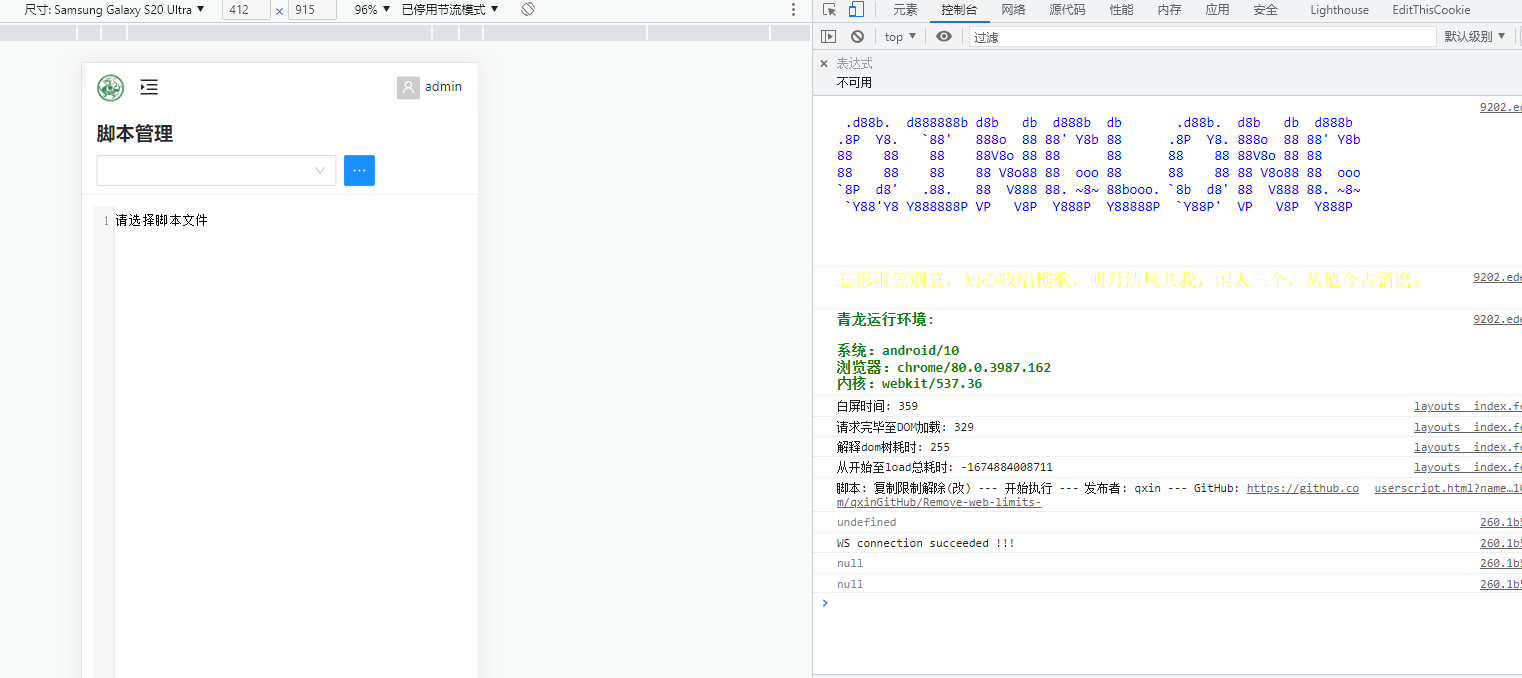Click the viewport width field showing 412

(x=245, y=10)
